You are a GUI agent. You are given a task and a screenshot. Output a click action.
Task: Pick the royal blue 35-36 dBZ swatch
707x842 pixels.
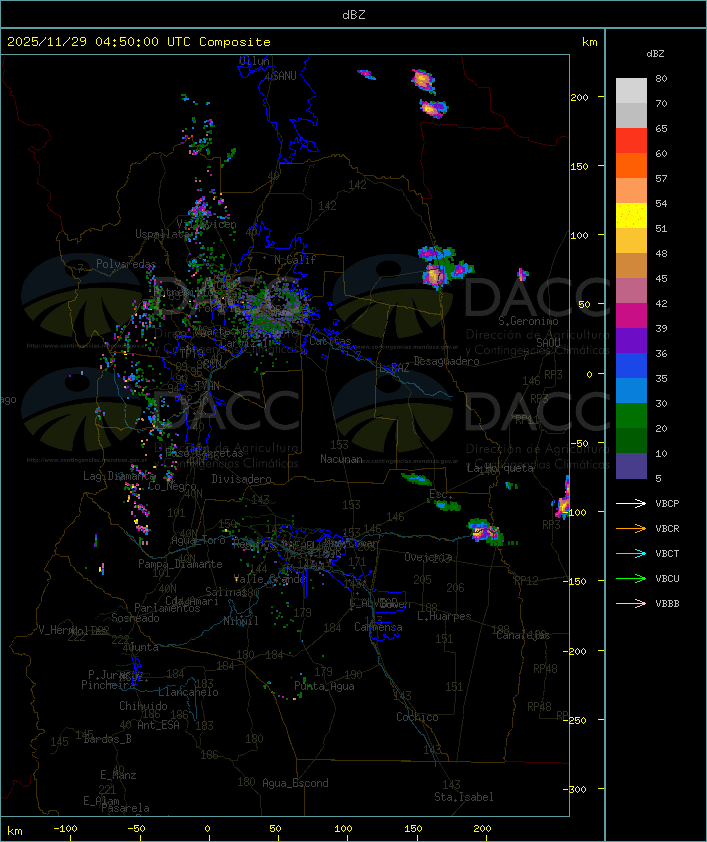tap(631, 365)
